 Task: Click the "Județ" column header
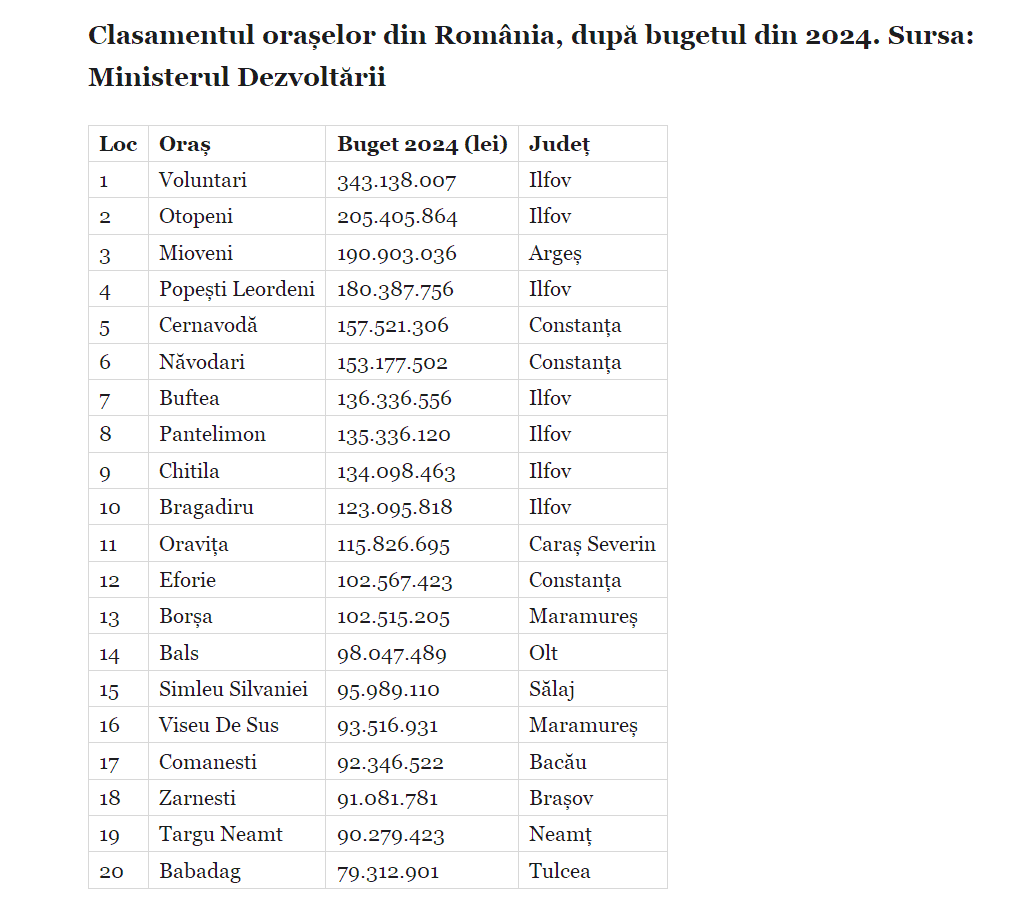(559, 144)
